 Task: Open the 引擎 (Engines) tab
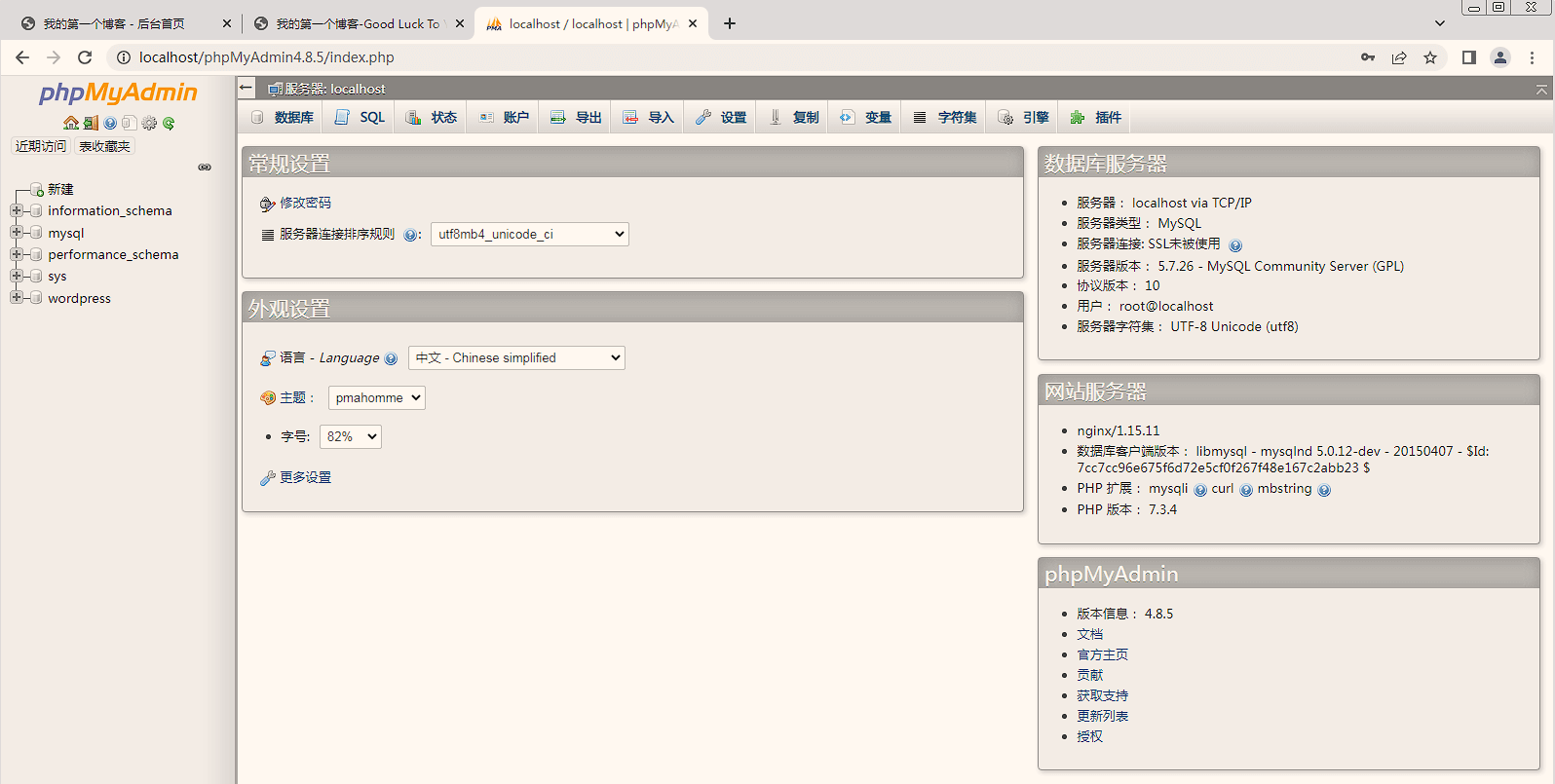pos(1024,117)
